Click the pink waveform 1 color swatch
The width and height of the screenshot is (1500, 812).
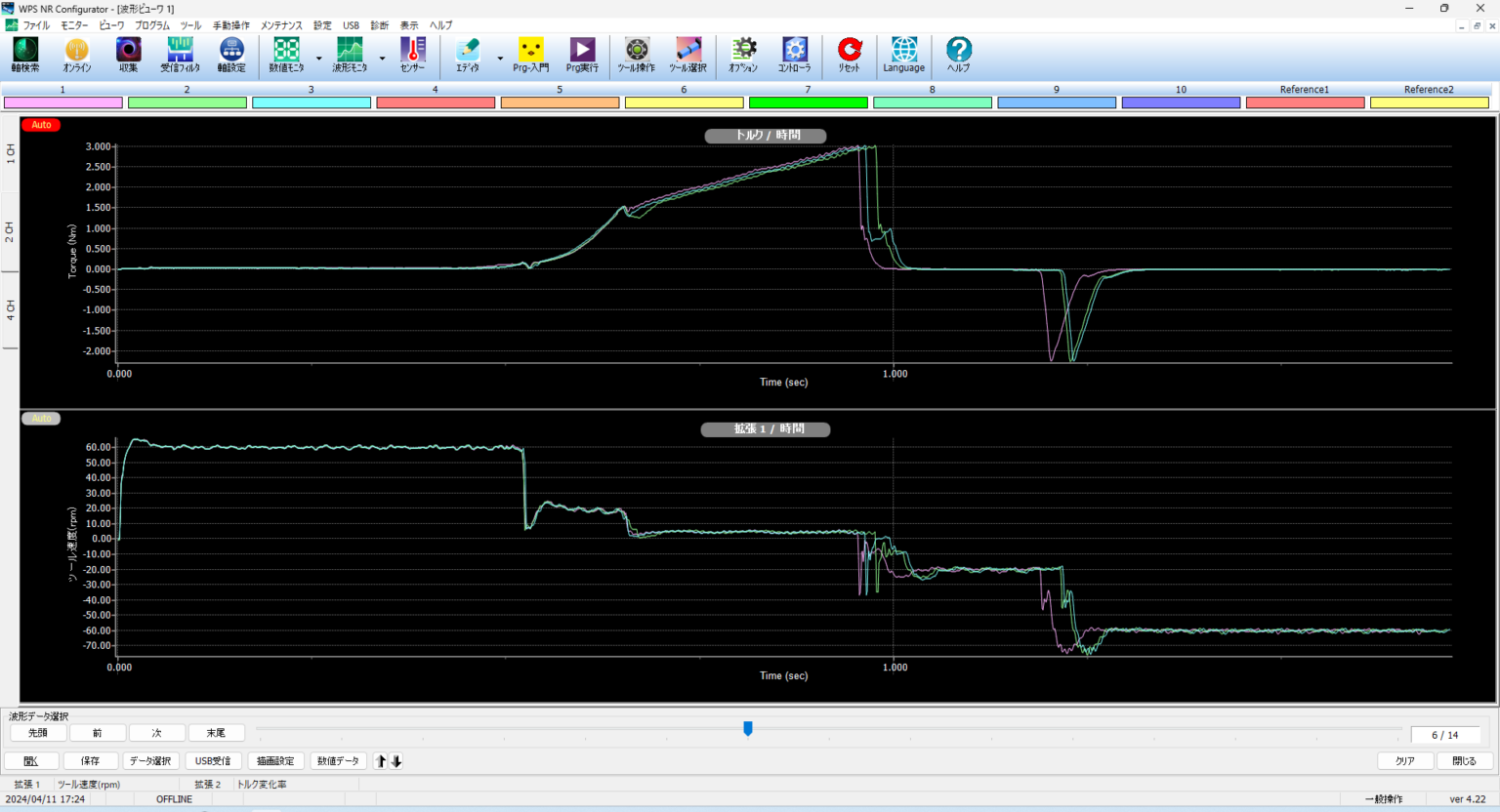pyautogui.click(x=62, y=102)
